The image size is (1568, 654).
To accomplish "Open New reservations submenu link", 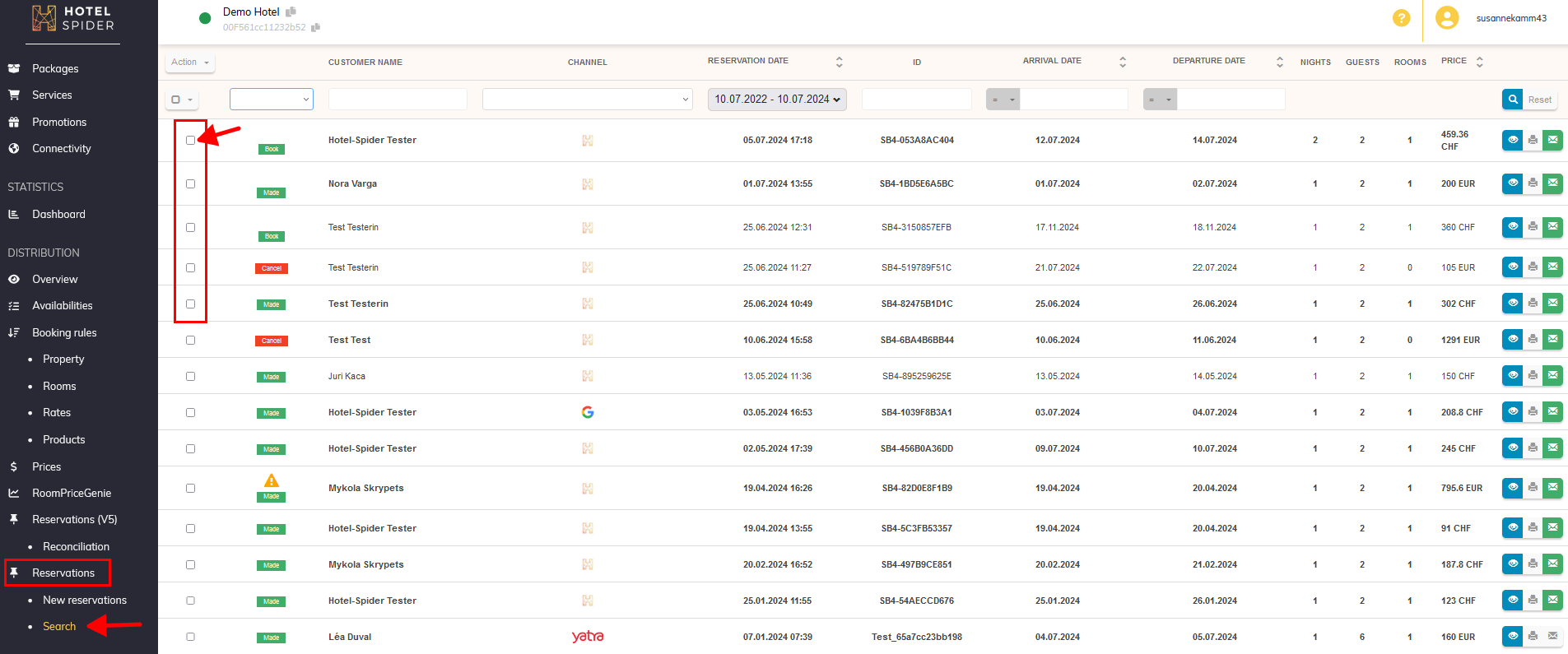I will tap(85, 600).
